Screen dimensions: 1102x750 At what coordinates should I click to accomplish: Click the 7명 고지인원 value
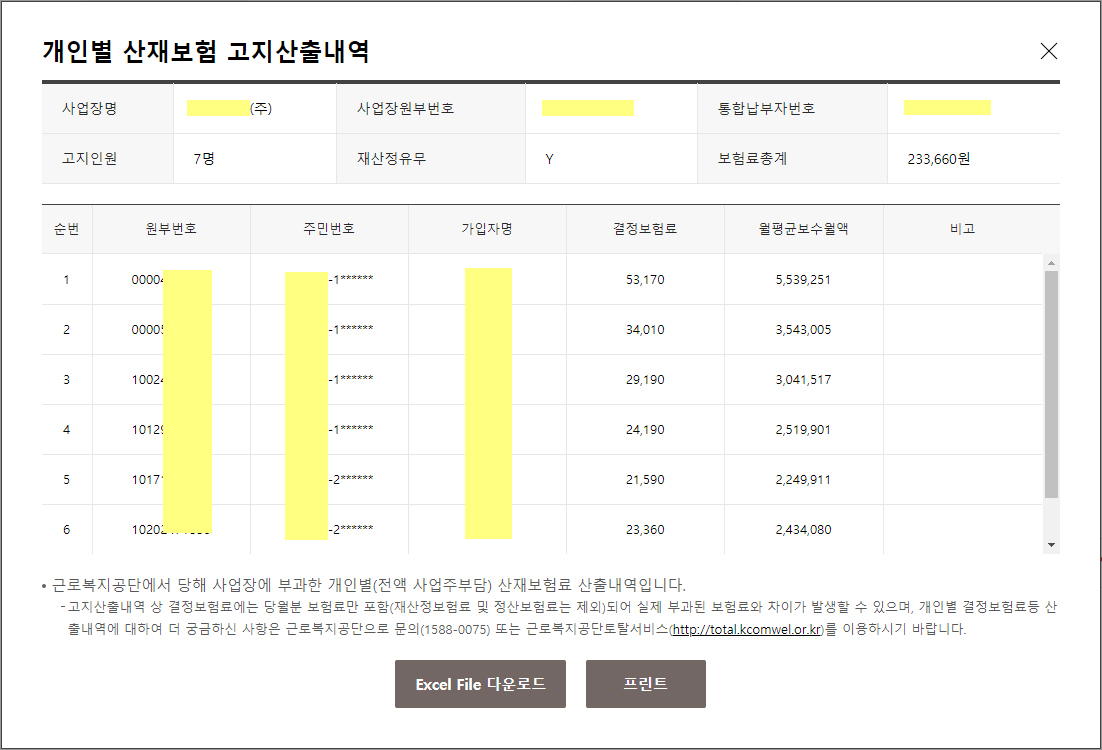point(204,158)
